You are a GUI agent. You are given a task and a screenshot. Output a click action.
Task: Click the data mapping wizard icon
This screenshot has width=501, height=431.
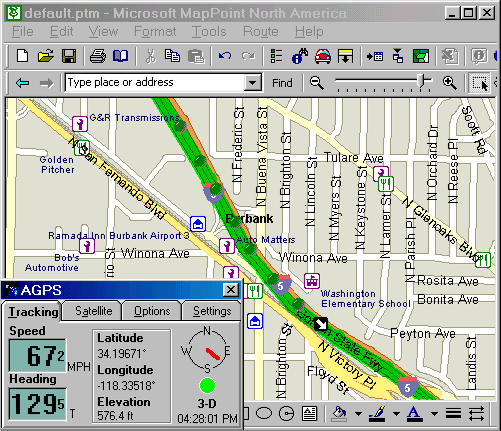point(375,56)
